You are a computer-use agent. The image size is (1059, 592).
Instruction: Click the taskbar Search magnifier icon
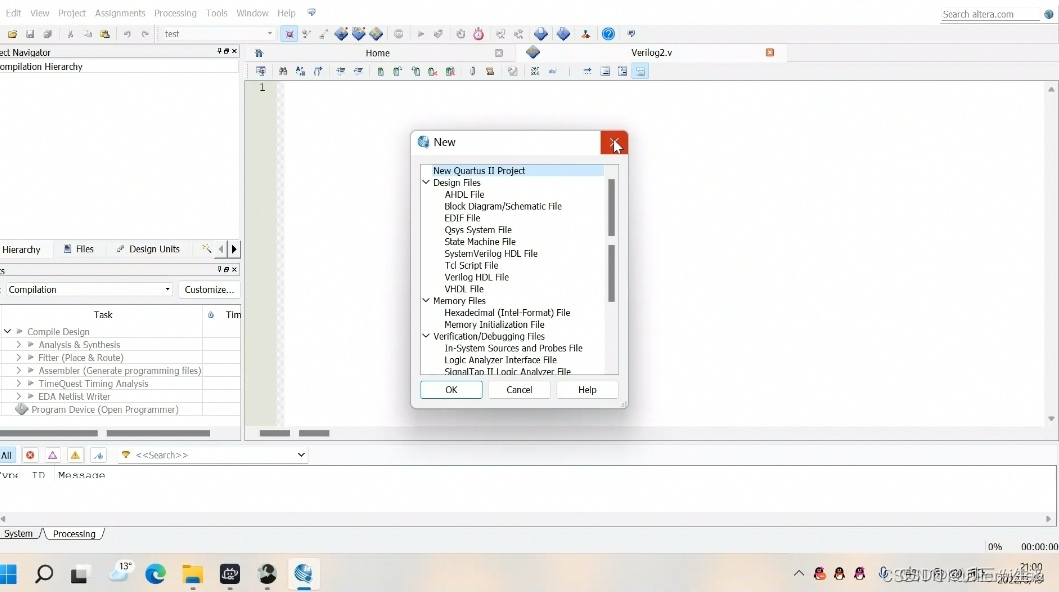pyautogui.click(x=44, y=574)
